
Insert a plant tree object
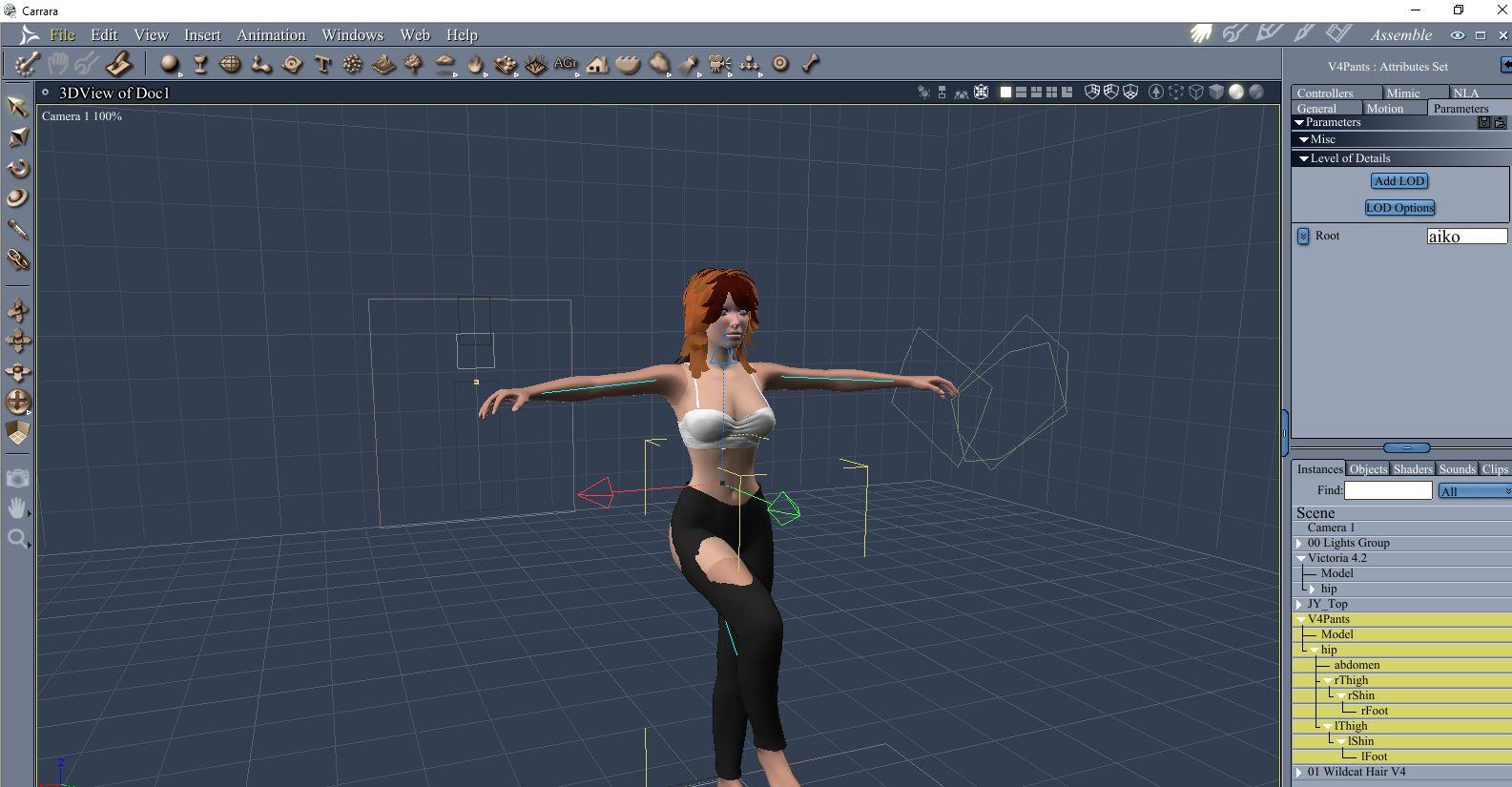(413, 64)
